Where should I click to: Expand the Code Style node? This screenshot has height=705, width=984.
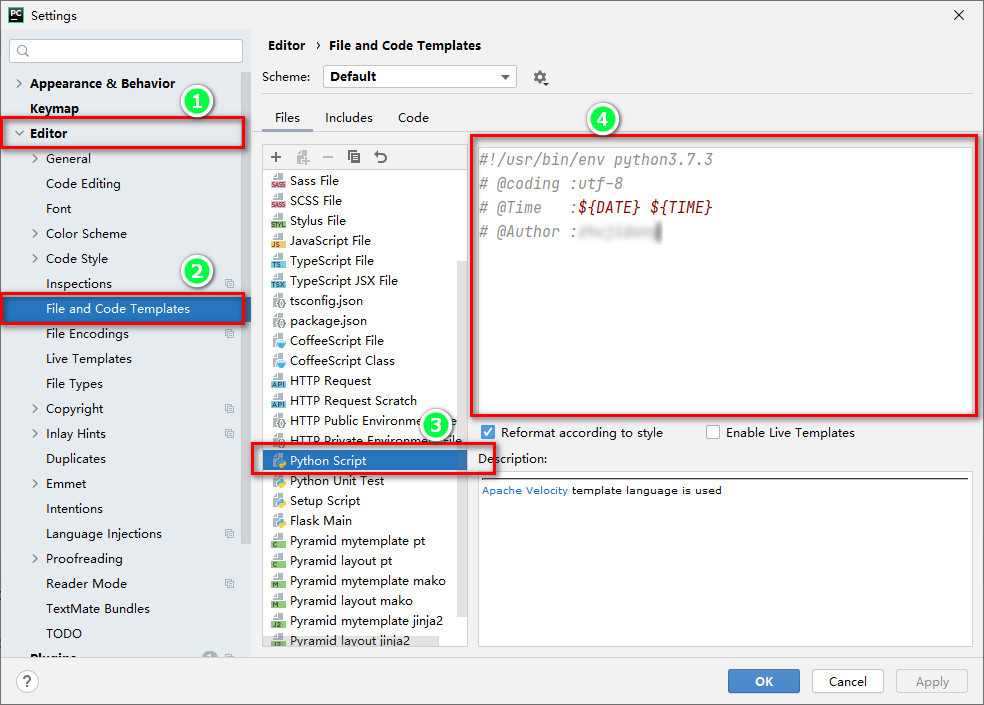point(35,259)
